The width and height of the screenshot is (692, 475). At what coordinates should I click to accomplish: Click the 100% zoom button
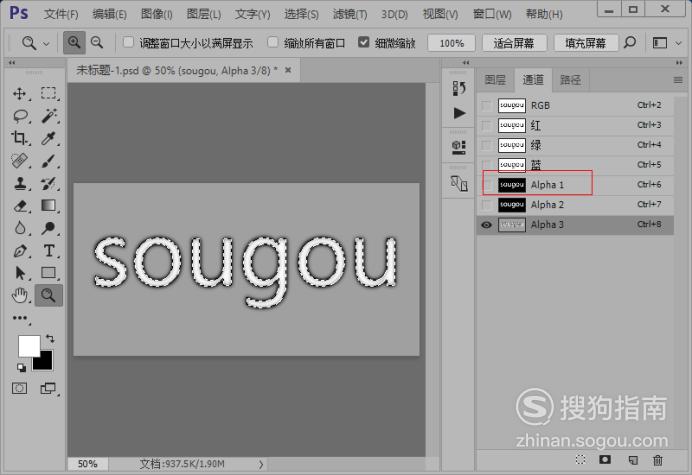tap(451, 43)
